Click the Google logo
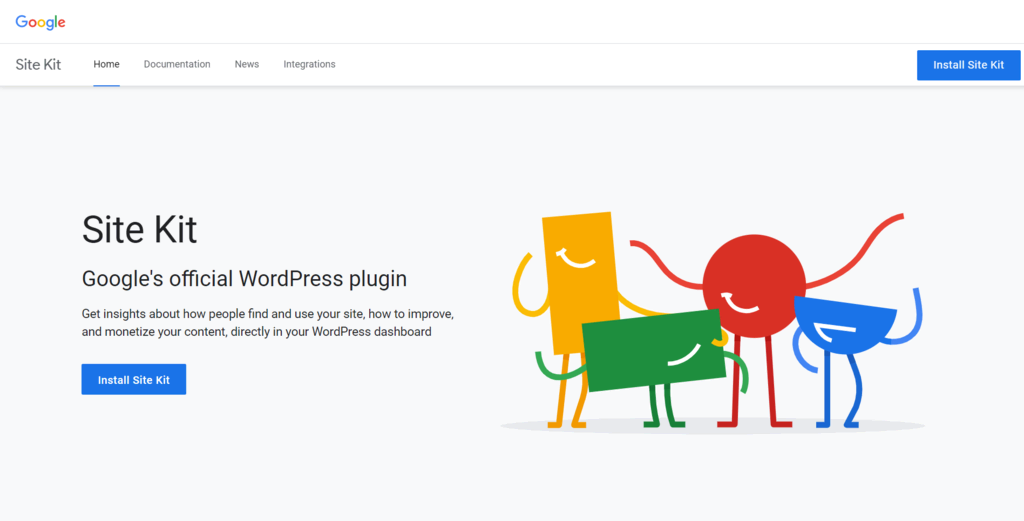The image size is (1024, 521). point(40,22)
